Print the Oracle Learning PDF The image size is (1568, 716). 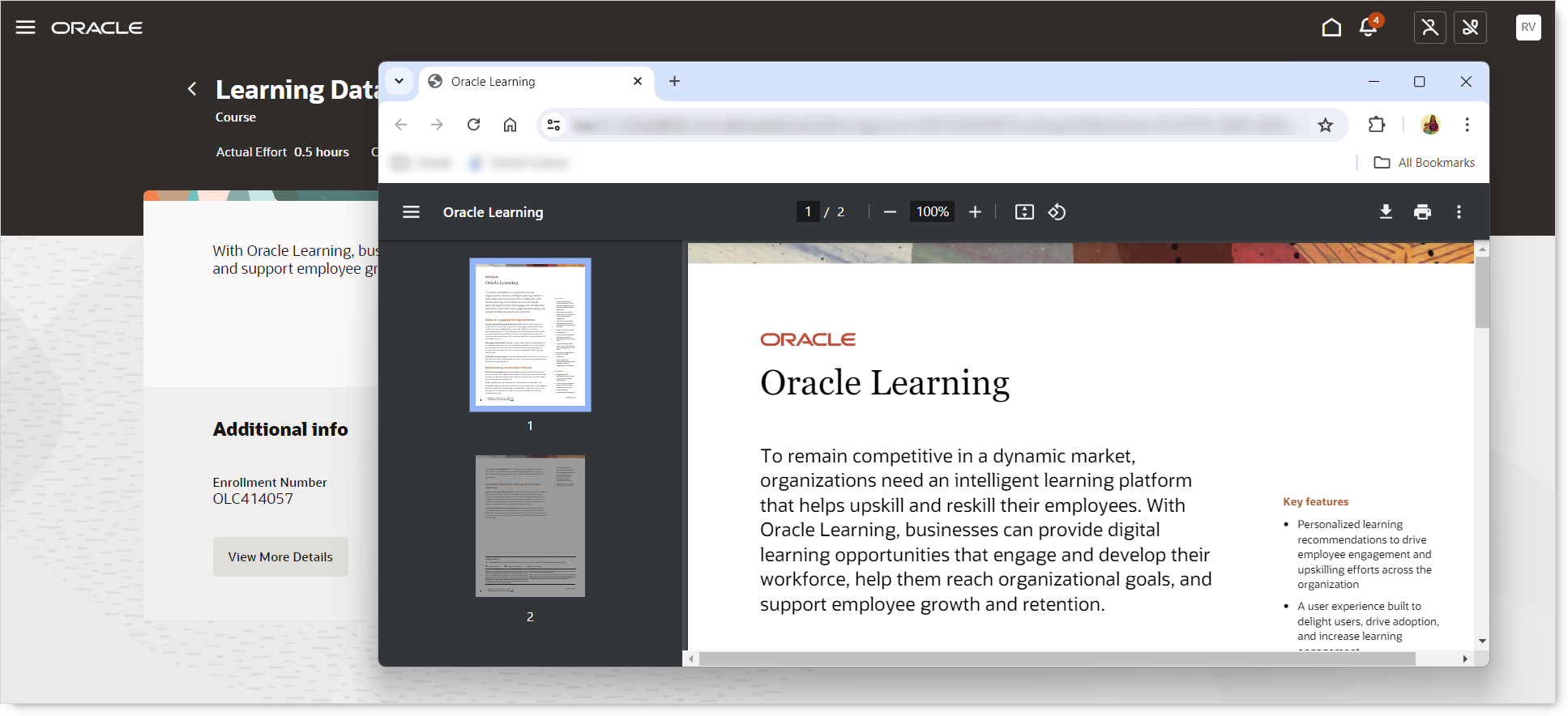[1422, 212]
